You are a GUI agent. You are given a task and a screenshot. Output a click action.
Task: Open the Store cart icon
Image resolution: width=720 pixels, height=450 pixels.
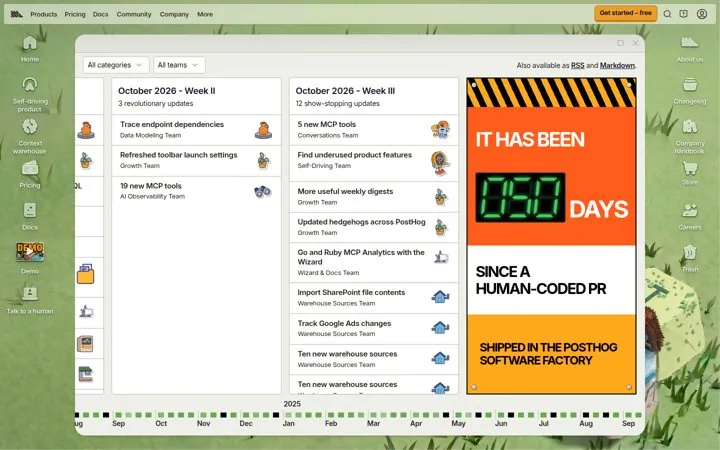pos(690,173)
